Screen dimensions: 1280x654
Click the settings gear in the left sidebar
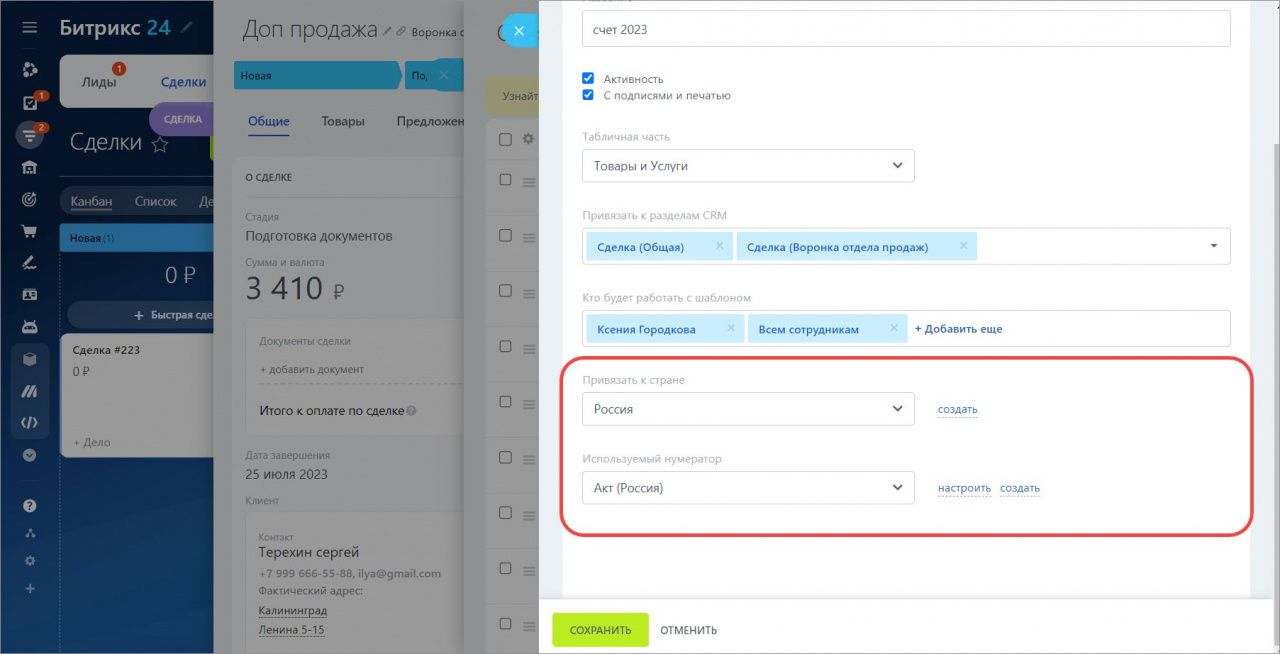point(29,561)
